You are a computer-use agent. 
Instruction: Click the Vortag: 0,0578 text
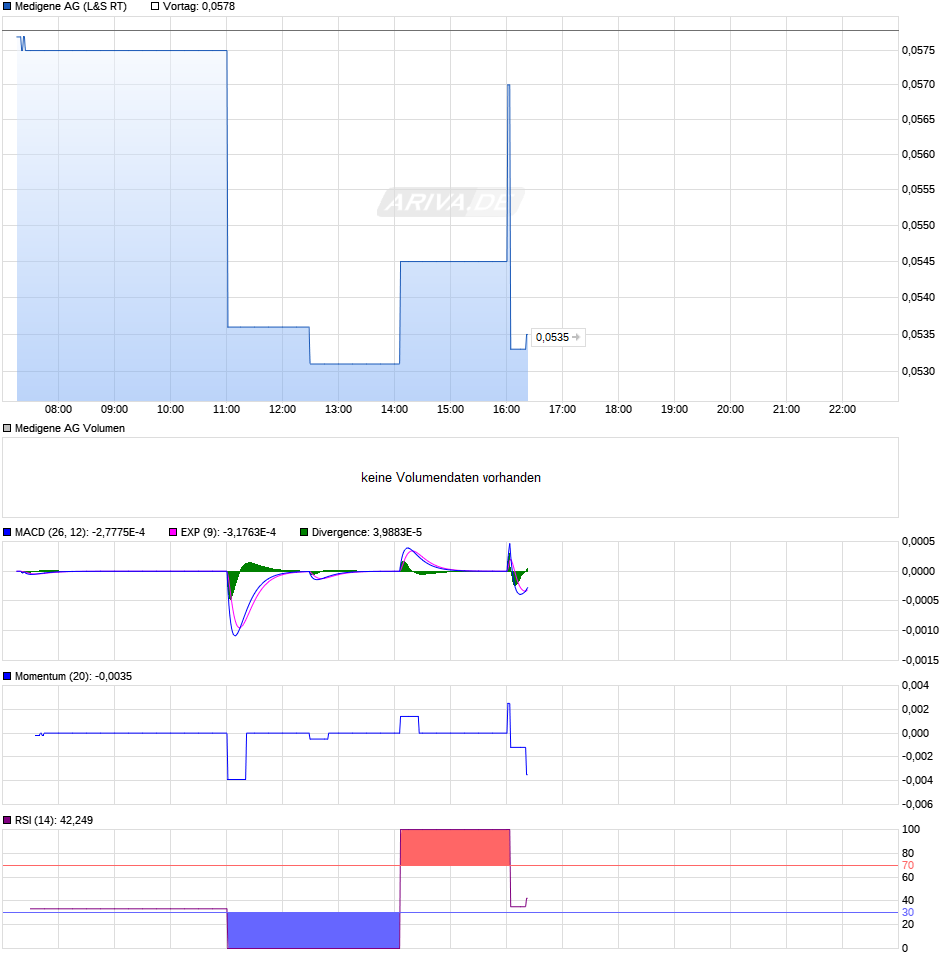click(x=199, y=7)
